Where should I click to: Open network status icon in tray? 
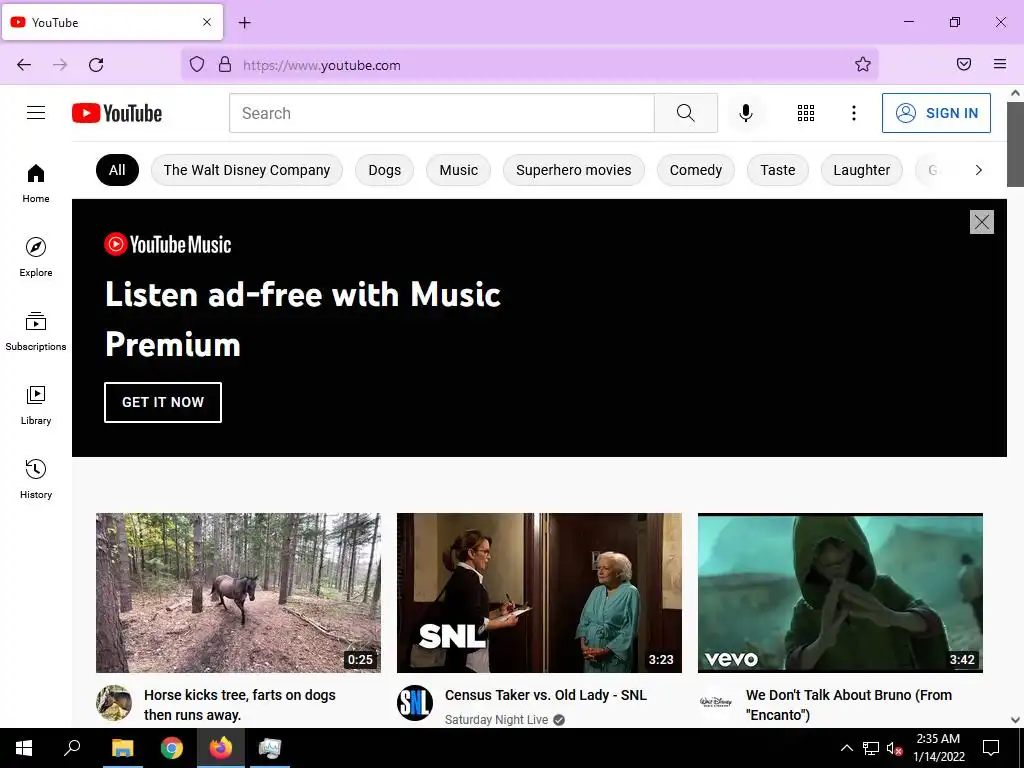871,748
